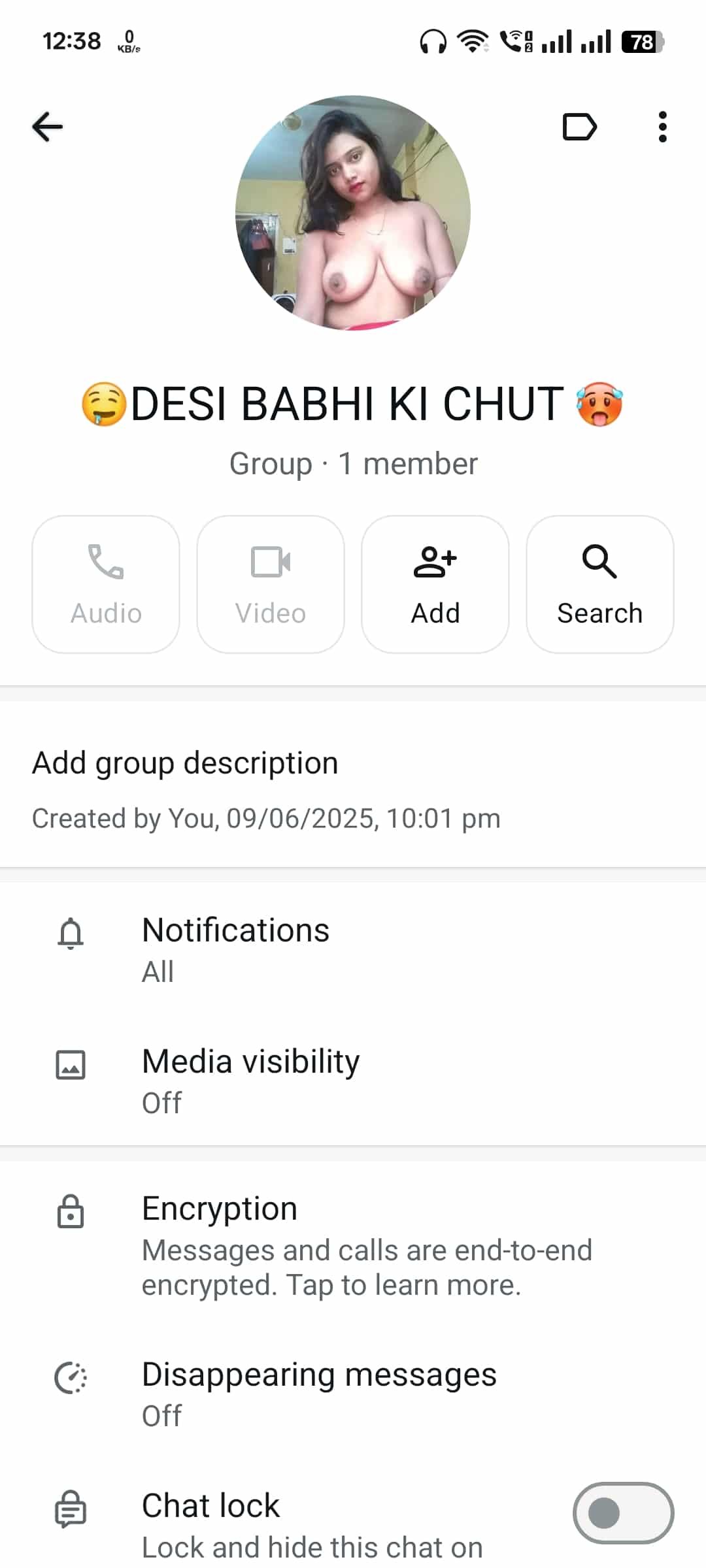The height and width of the screenshot is (1568, 706).
Task: Search within the group chat
Action: tap(600, 584)
